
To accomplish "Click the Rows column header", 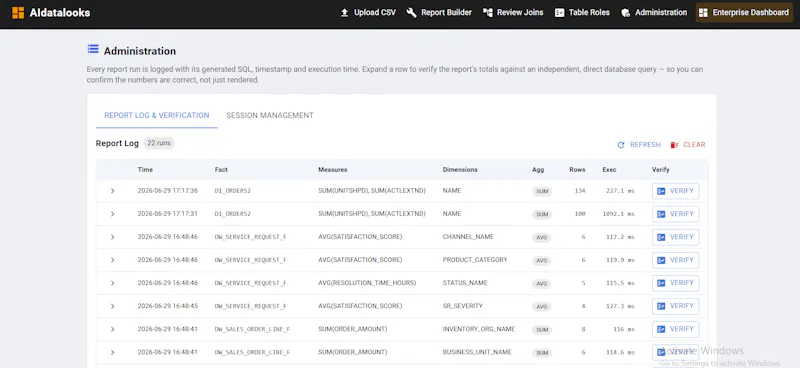I will click(577, 169).
